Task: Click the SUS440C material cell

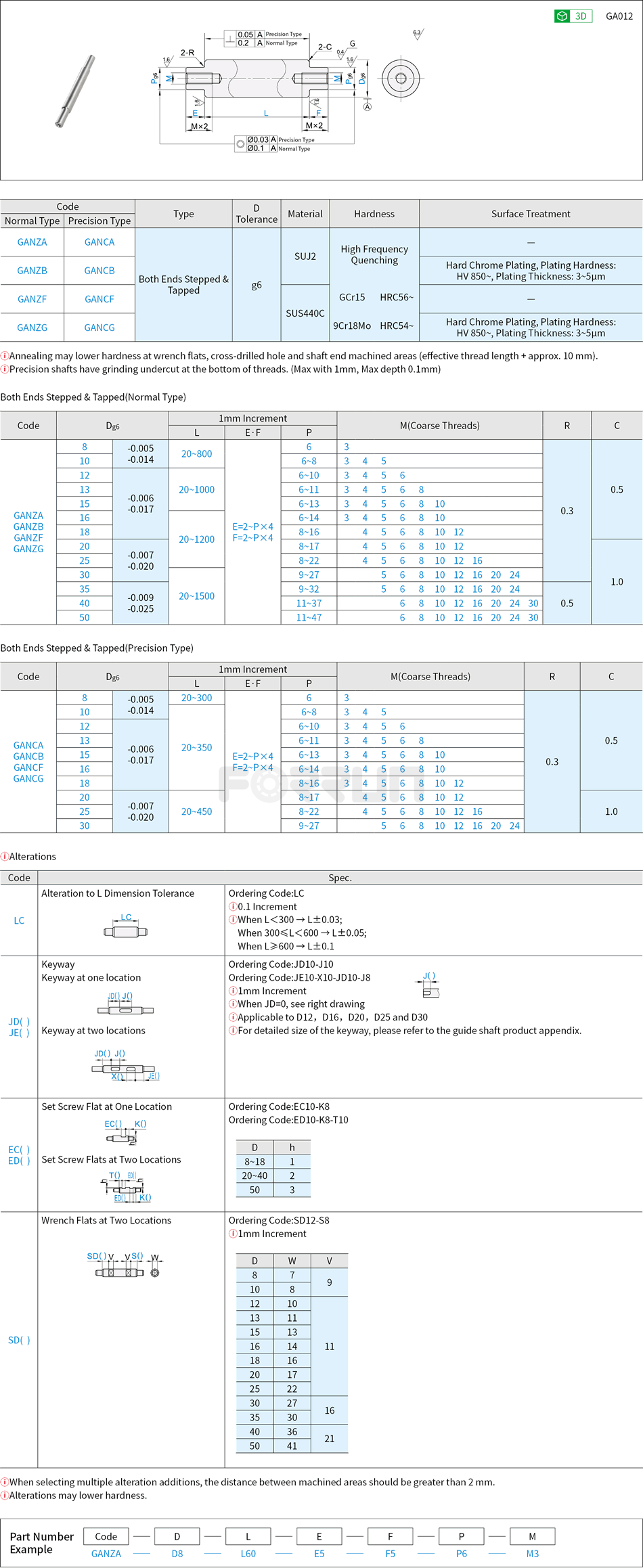Action: click(305, 313)
